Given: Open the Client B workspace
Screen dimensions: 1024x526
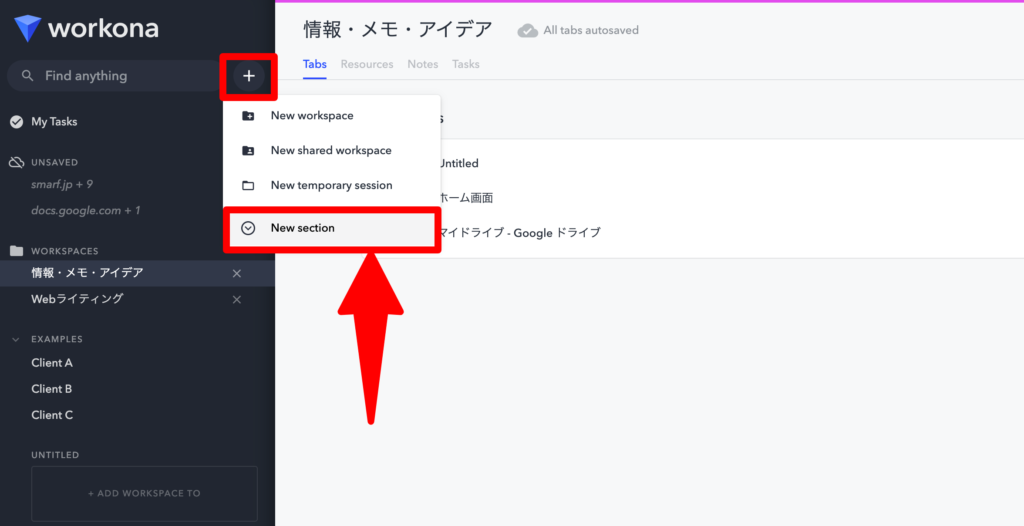Looking at the screenshot, I should (52, 389).
